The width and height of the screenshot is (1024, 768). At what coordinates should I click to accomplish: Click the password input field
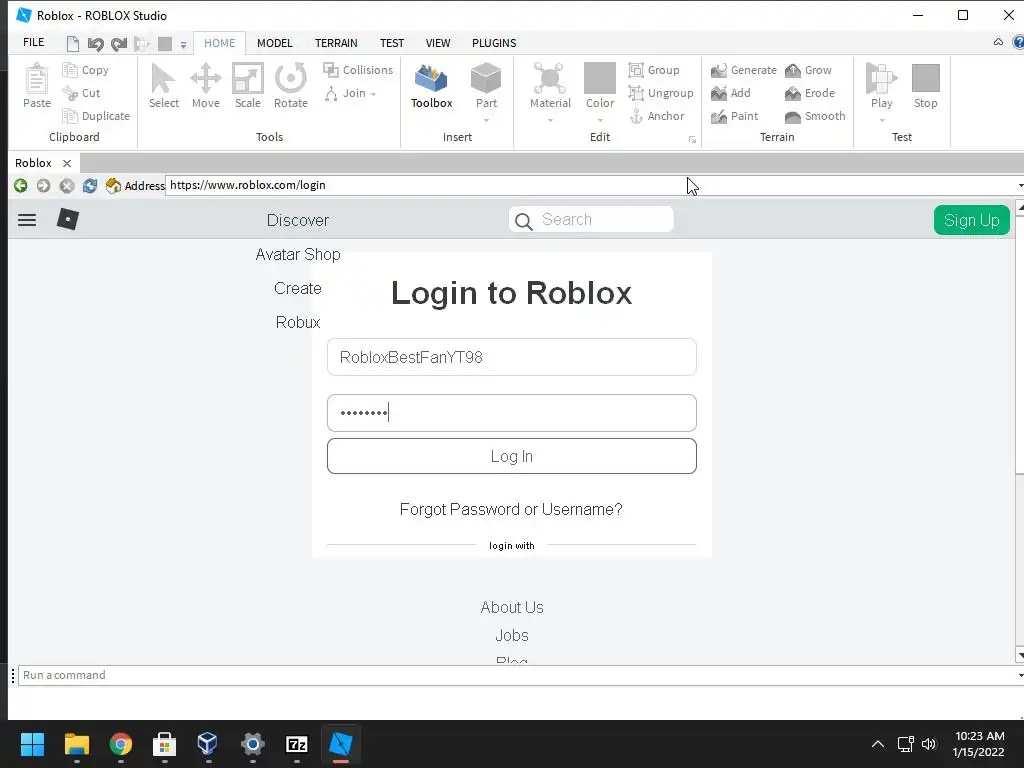coord(512,413)
